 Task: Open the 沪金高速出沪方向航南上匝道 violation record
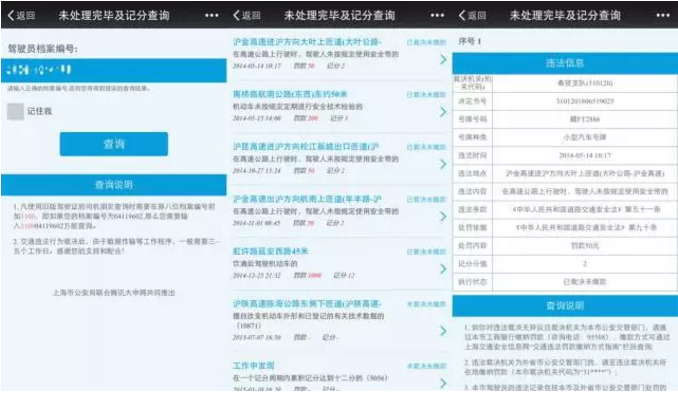pyautogui.click(x=338, y=211)
